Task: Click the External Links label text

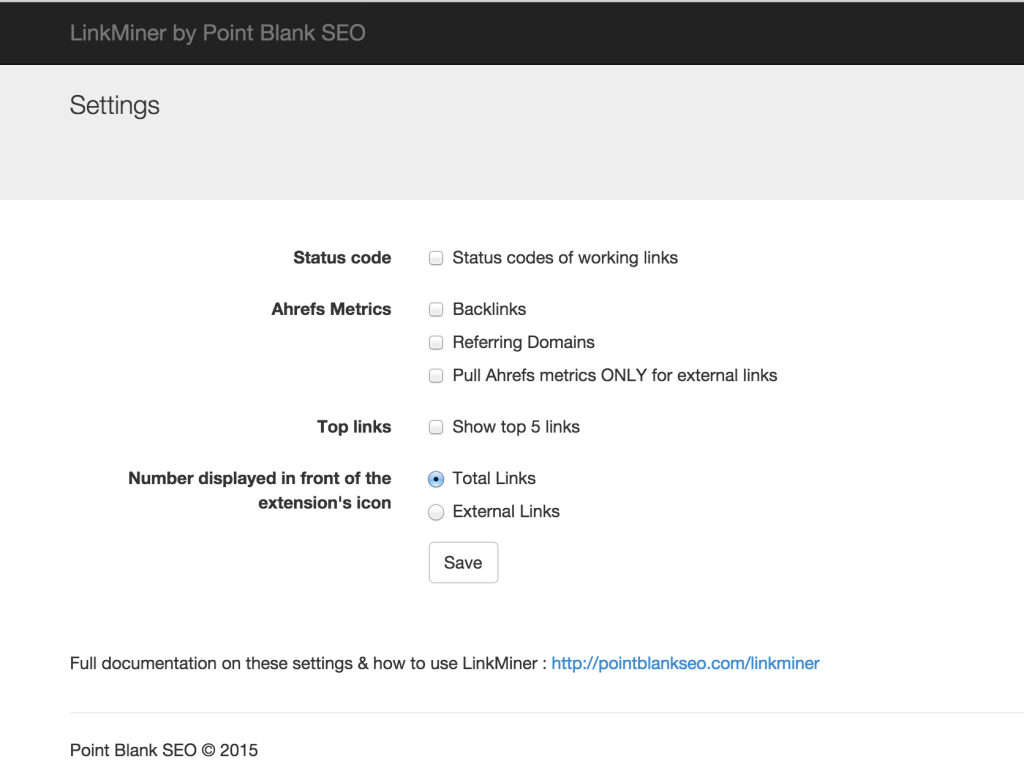Action: pyautogui.click(x=506, y=511)
